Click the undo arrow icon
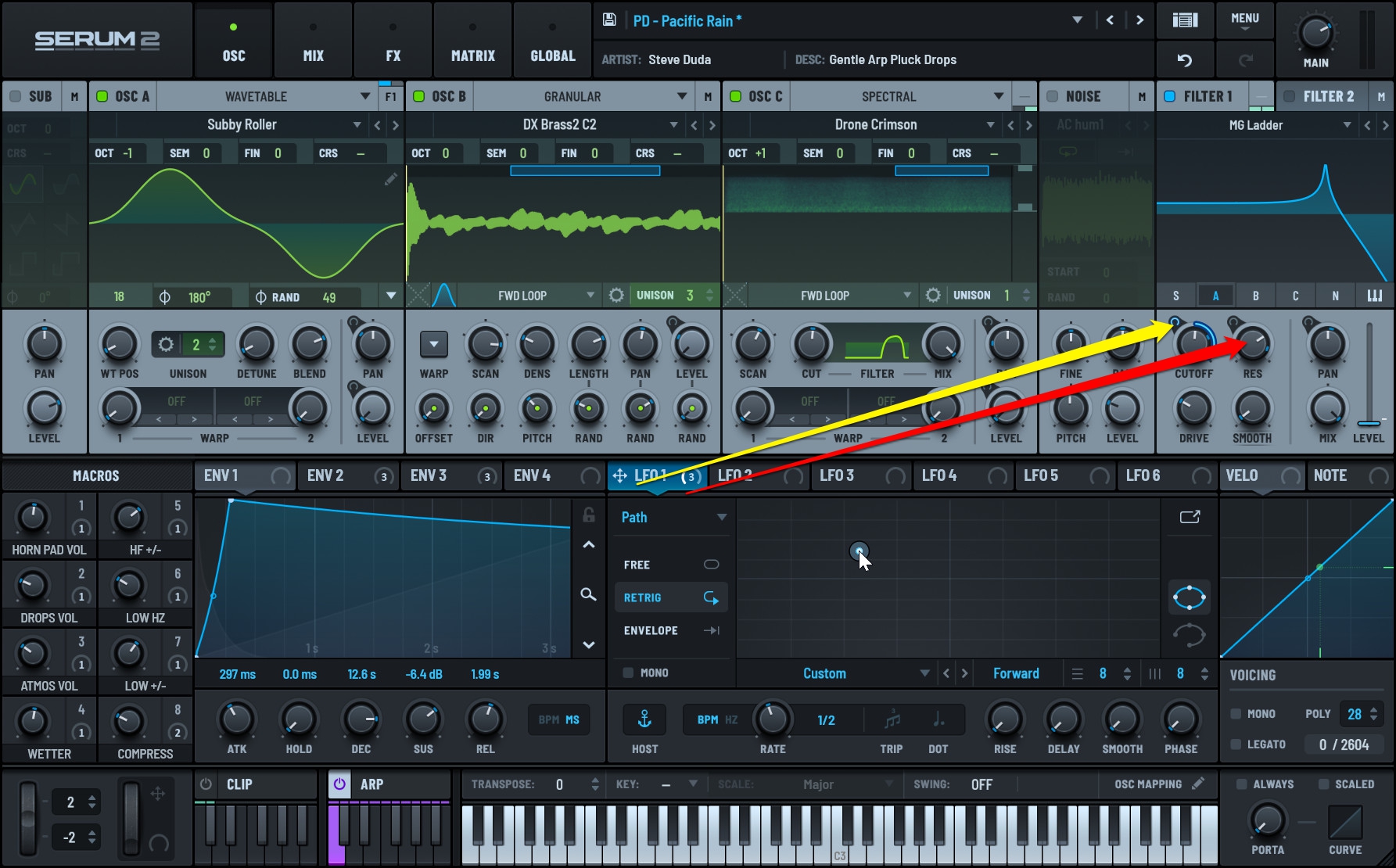This screenshot has width=1396, height=868. 1185,60
